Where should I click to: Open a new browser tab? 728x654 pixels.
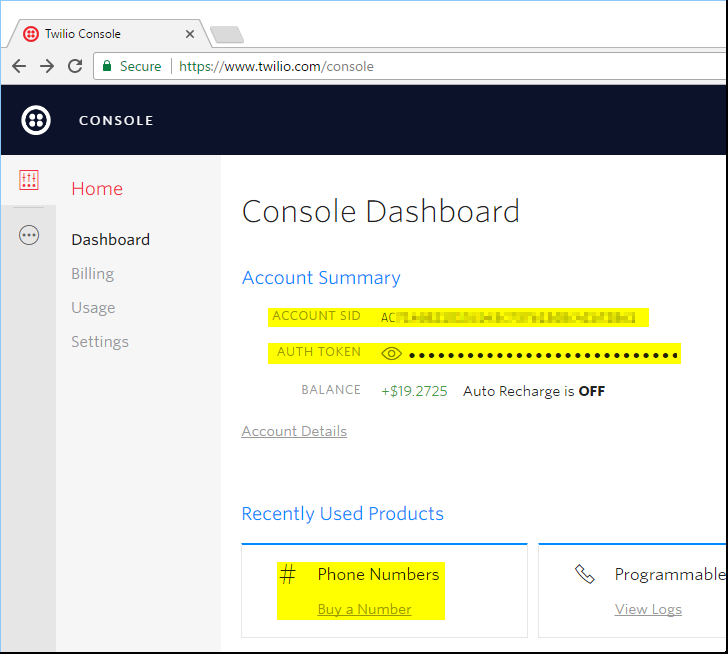tap(227, 35)
